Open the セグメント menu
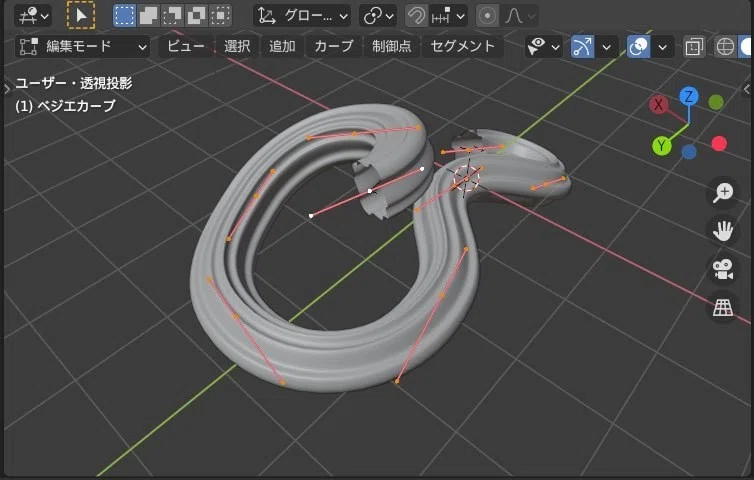This screenshot has height=480, width=754. click(x=463, y=47)
